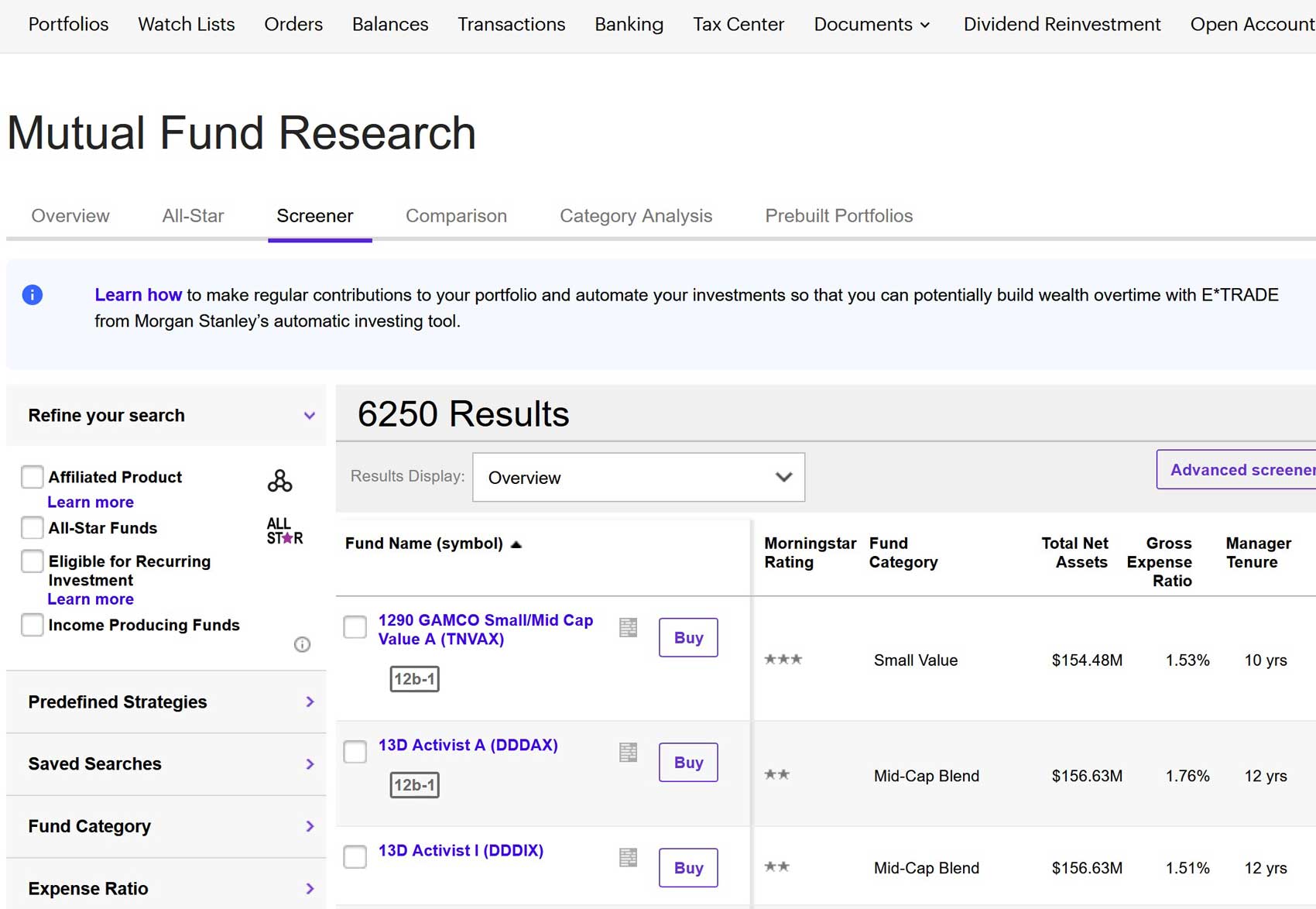Click the Affiliated Product cluster icon
Screen dimensions: 1316x909
[x=279, y=481]
